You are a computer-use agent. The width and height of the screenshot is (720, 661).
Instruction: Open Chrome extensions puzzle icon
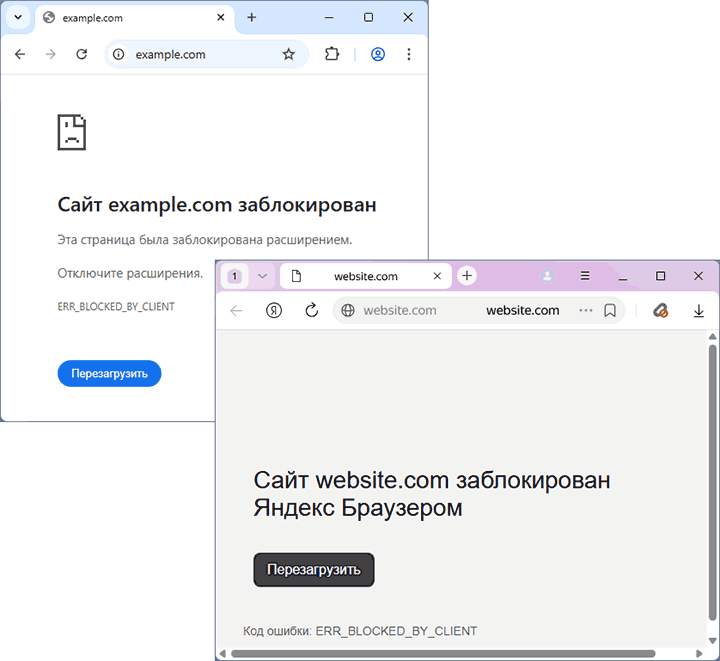pos(332,54)
